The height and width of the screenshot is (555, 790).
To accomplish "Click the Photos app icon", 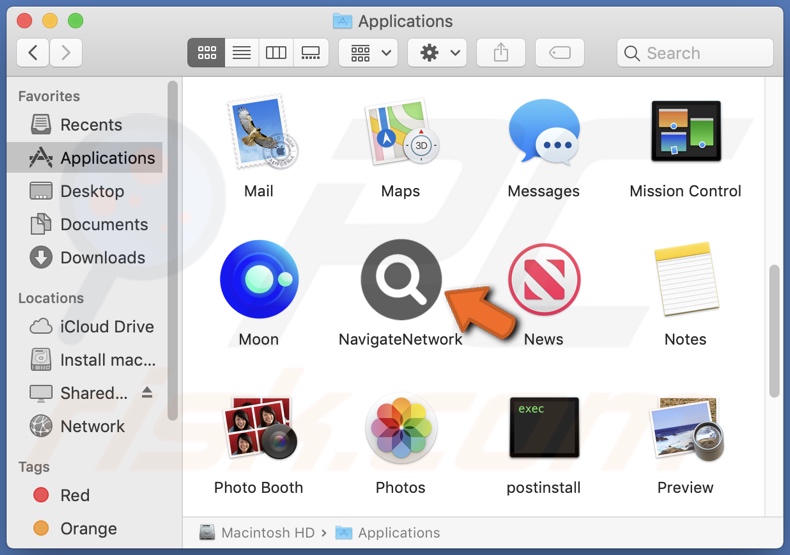I will click(x=401, y=428).
